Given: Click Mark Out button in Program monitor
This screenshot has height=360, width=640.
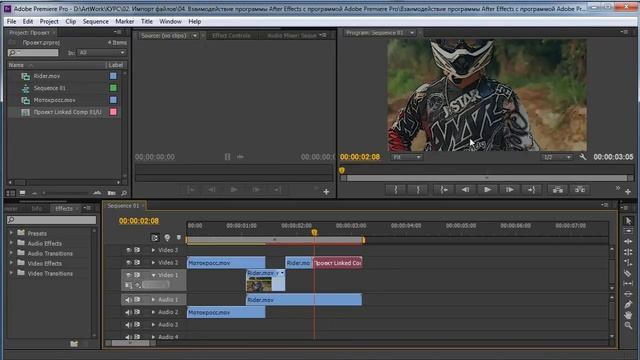Looking at the screenshot, I should (418, 189).
